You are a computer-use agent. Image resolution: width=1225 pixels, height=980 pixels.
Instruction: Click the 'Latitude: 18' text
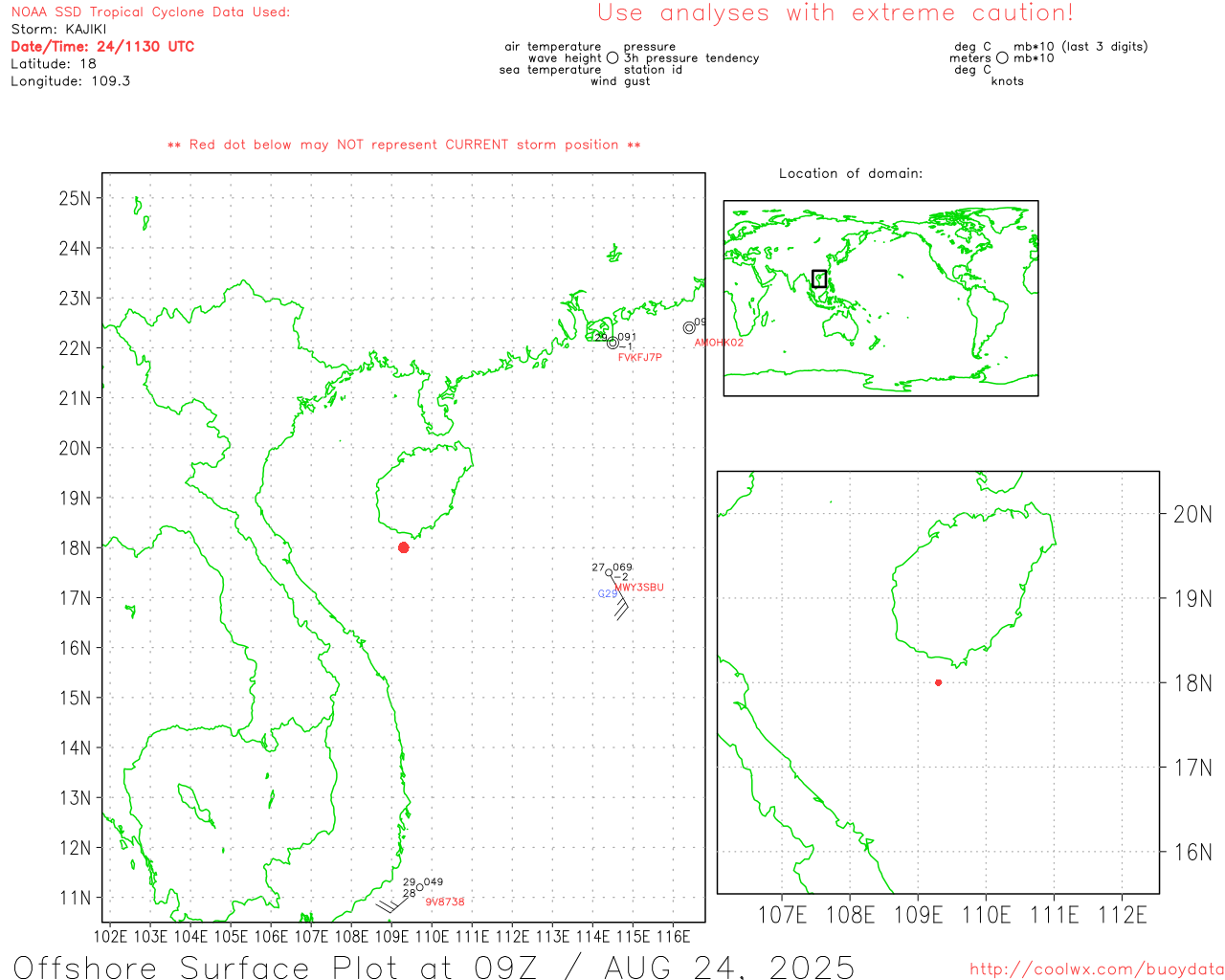54,63
